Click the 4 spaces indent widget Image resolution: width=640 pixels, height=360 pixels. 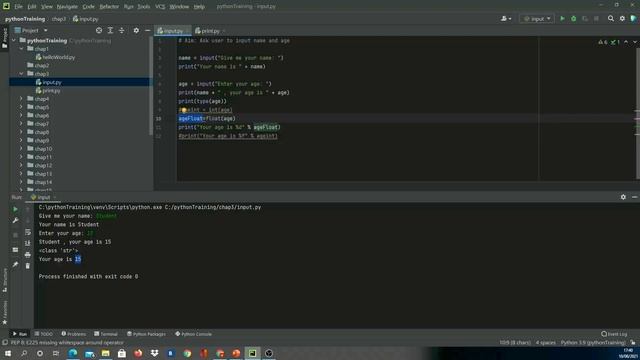(x=545, y=343)
